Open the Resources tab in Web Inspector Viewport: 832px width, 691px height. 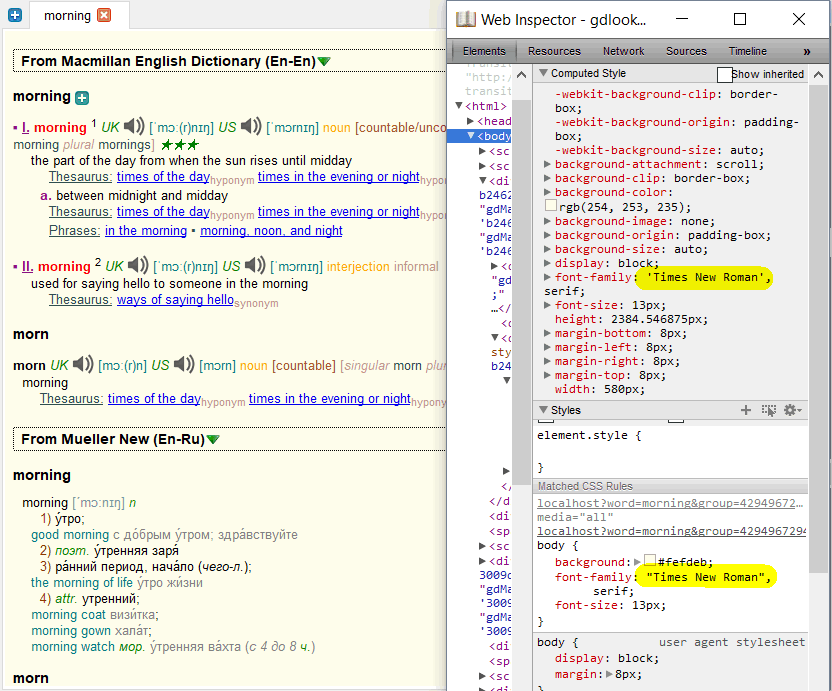[x=554, y=51]
